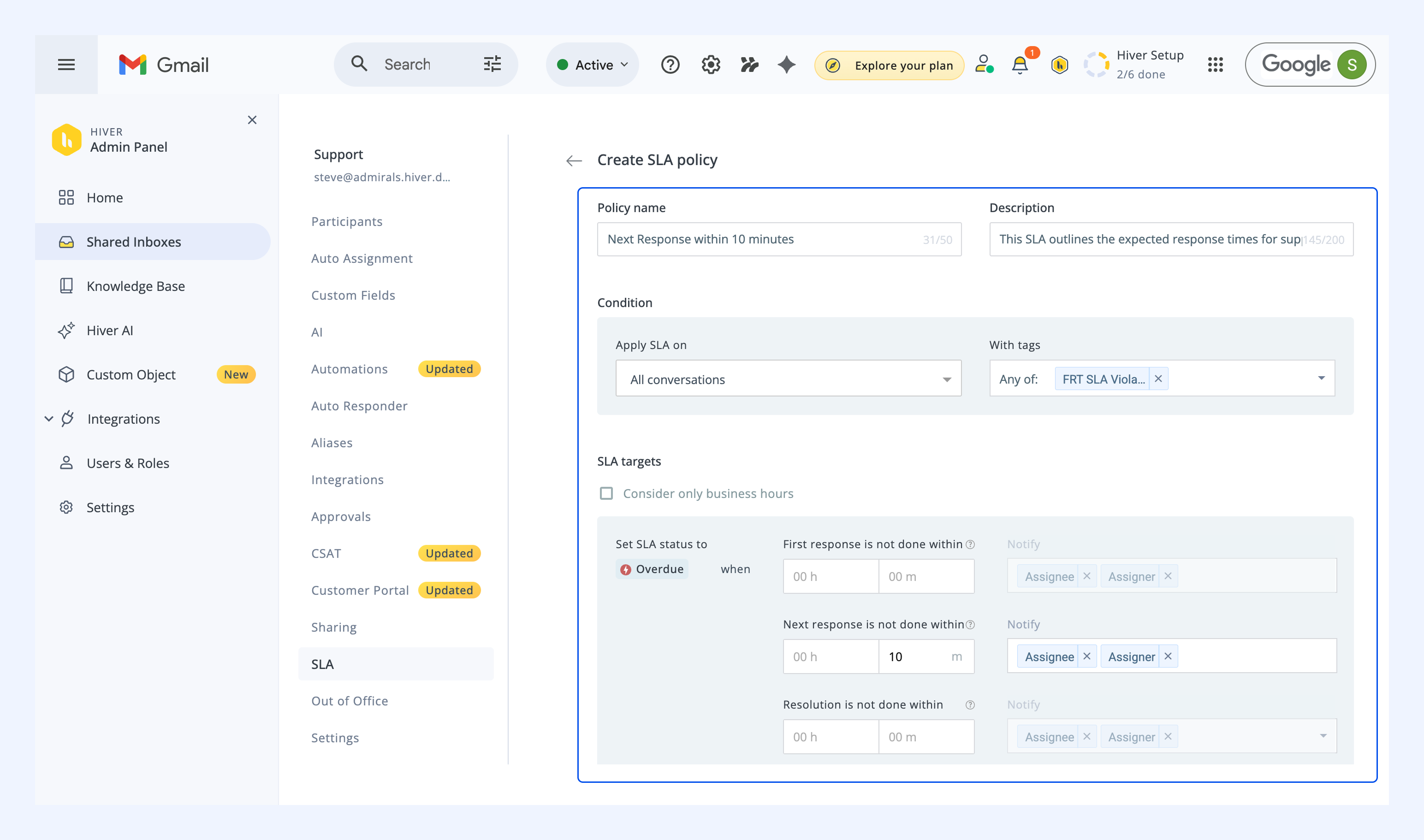Click the First response hours field
The width and height of the screenshot is (1424, 840).
[831, 576]
